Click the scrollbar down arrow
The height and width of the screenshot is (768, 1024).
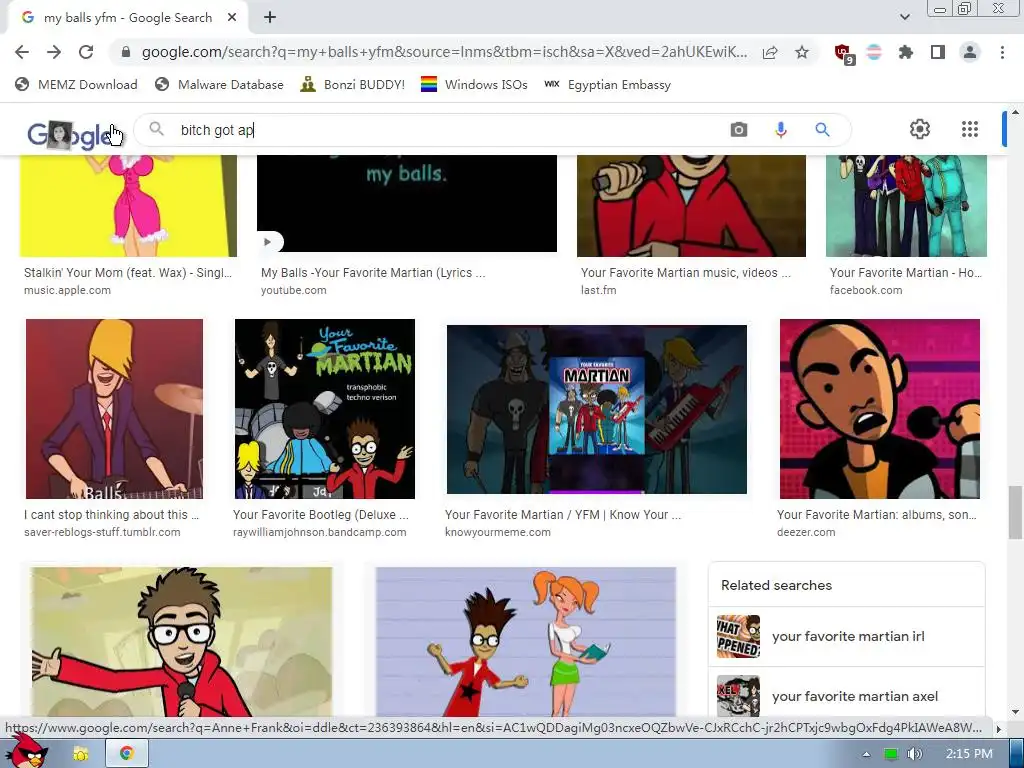pos(1015,712)
